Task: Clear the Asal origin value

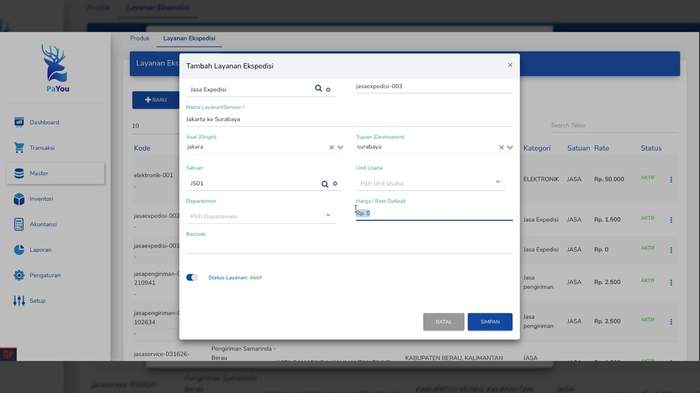Action: [331, 147]
